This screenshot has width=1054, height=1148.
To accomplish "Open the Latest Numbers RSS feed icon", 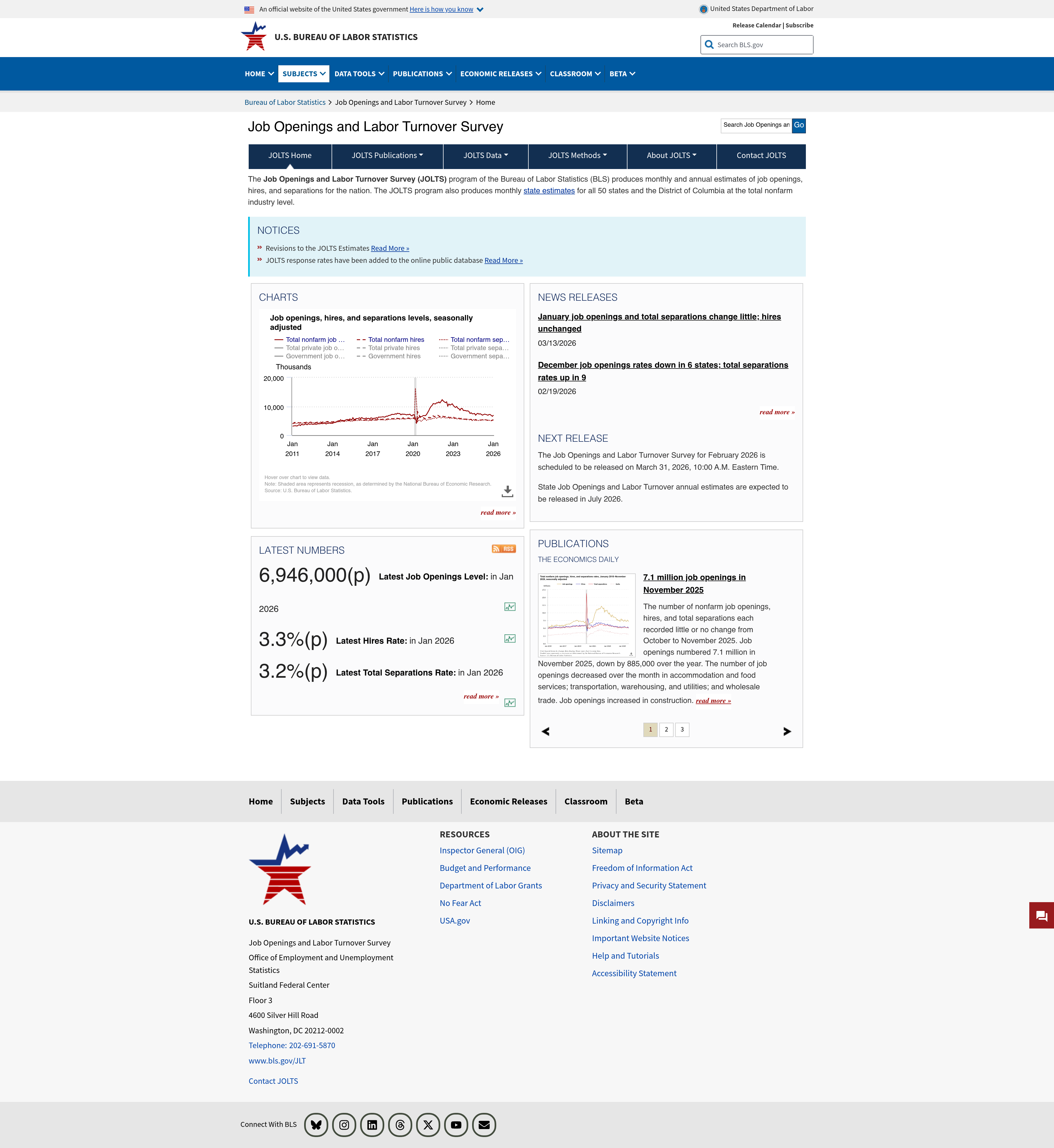I will (x=504, y=549).
